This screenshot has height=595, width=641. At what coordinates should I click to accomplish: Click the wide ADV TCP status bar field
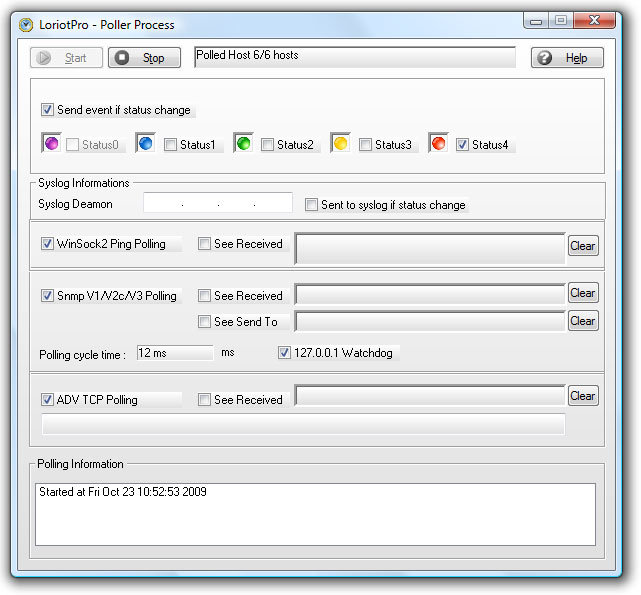[x=303, y=424]
